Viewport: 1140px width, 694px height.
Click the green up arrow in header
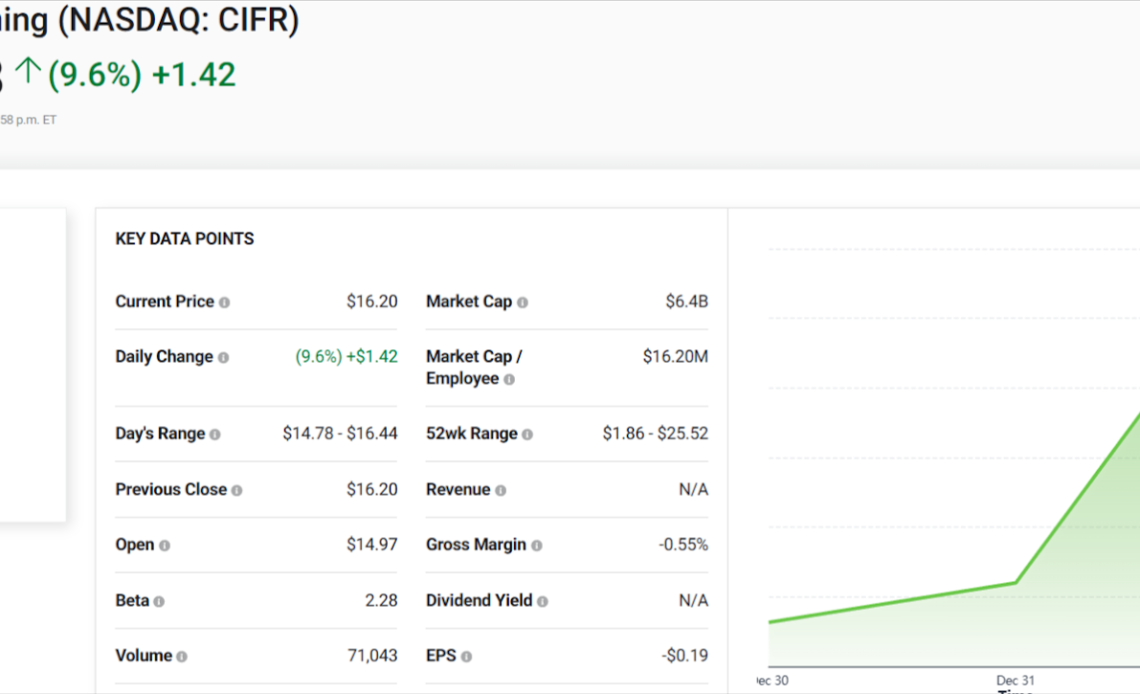[28, 71]
